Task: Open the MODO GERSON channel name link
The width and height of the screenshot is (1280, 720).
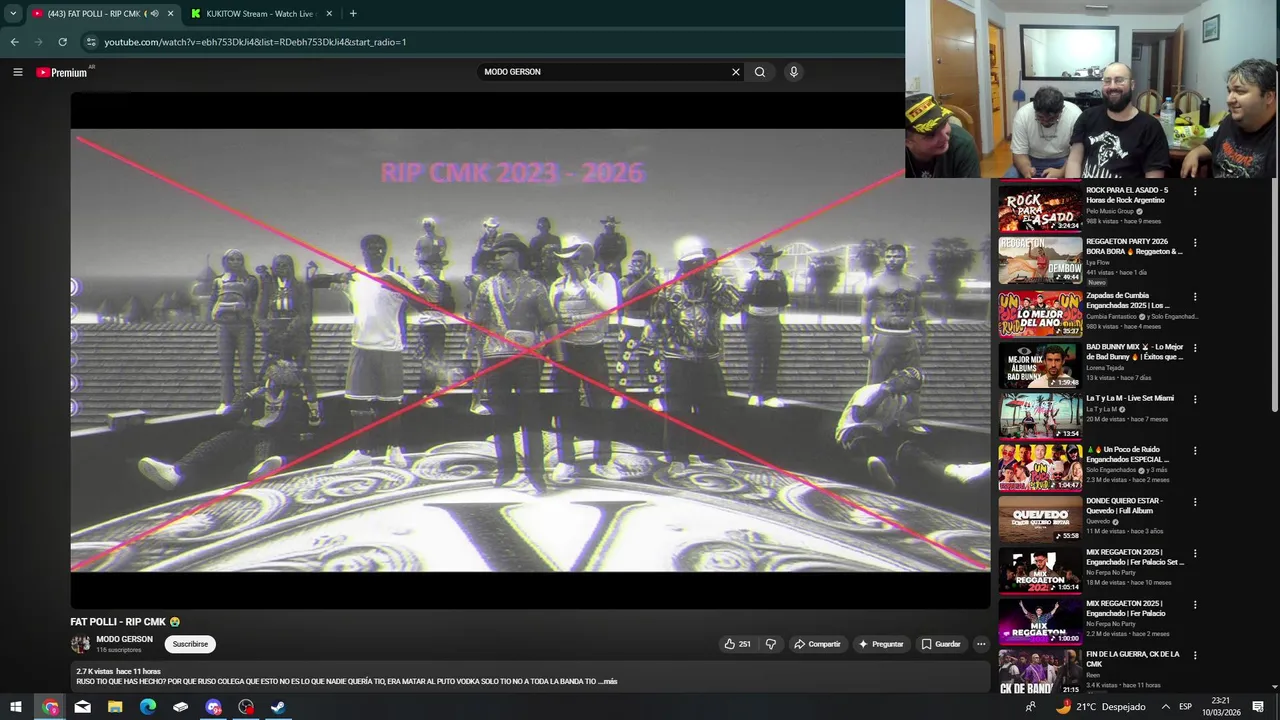Action: 124,639
